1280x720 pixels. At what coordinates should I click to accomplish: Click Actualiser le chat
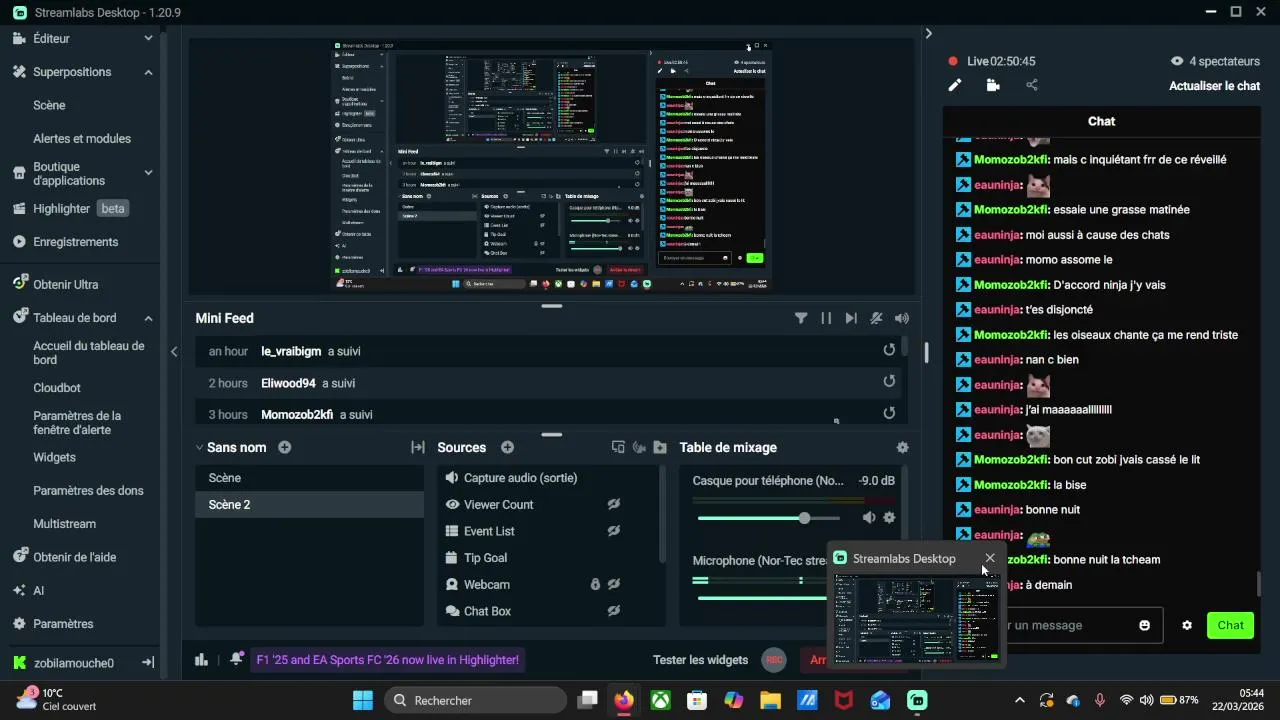(x=1214, y=86)
